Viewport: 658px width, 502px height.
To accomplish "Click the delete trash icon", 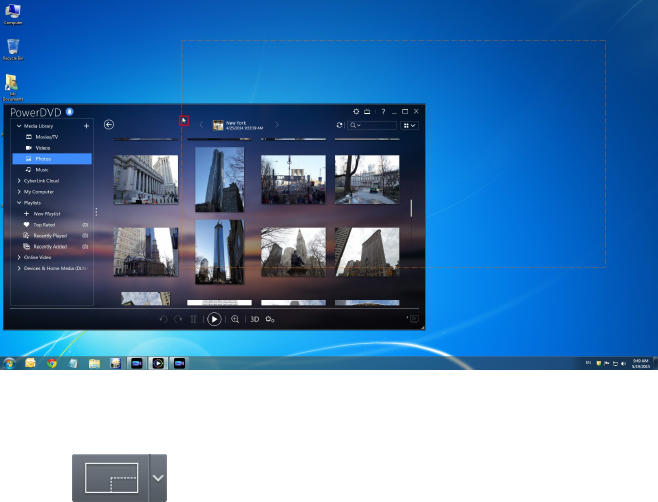I will pos(193,319).
